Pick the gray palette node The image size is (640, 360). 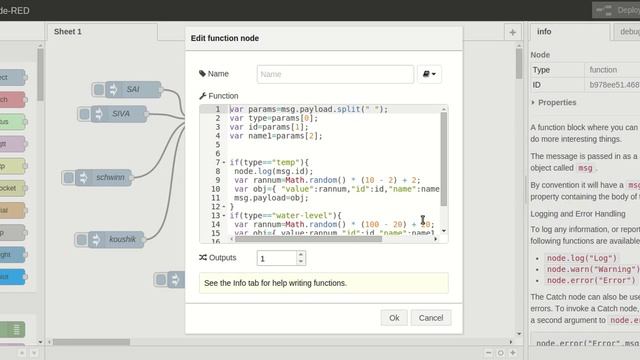[x=12, y=233]
